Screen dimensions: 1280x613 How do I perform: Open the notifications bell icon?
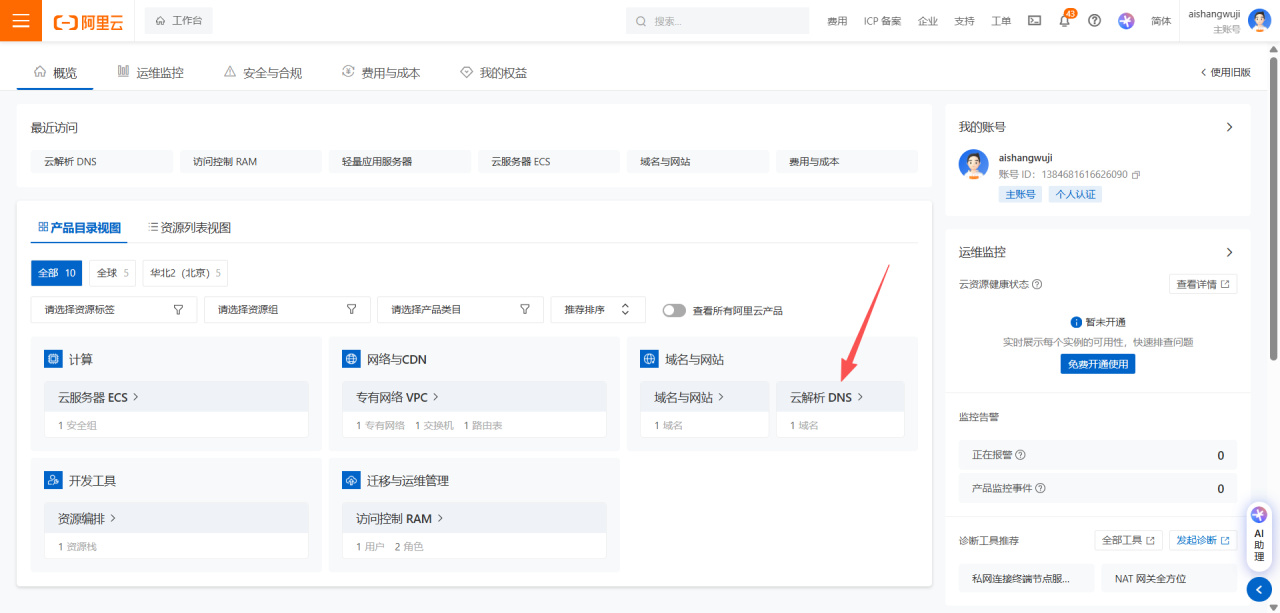[1064, 21]
